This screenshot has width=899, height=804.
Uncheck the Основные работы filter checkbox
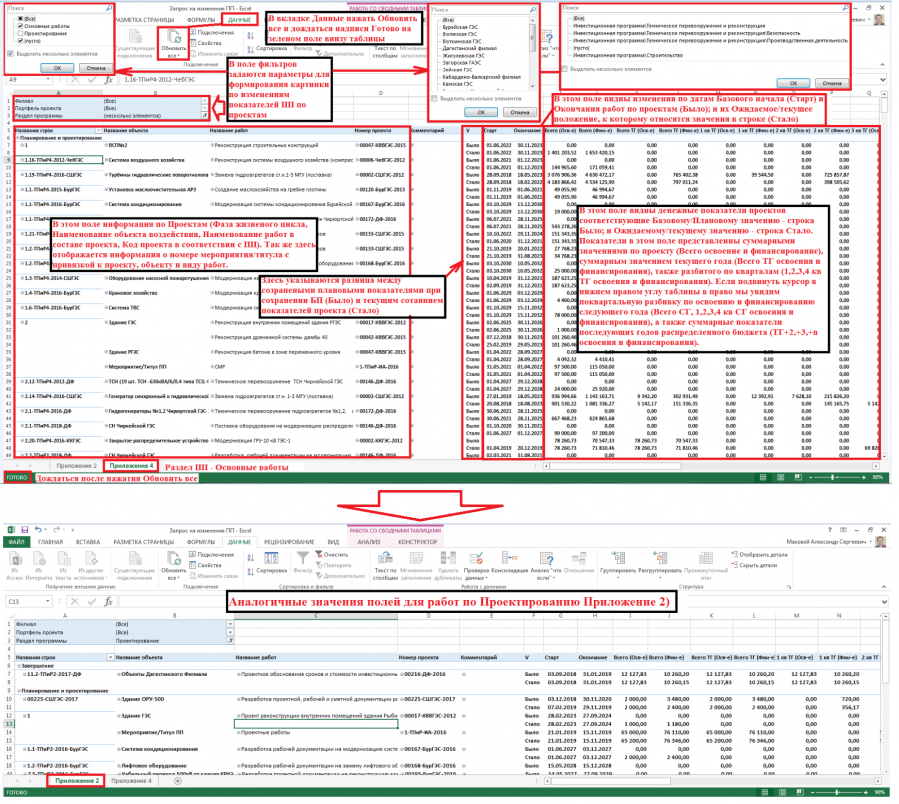click(x=20, y=26)
